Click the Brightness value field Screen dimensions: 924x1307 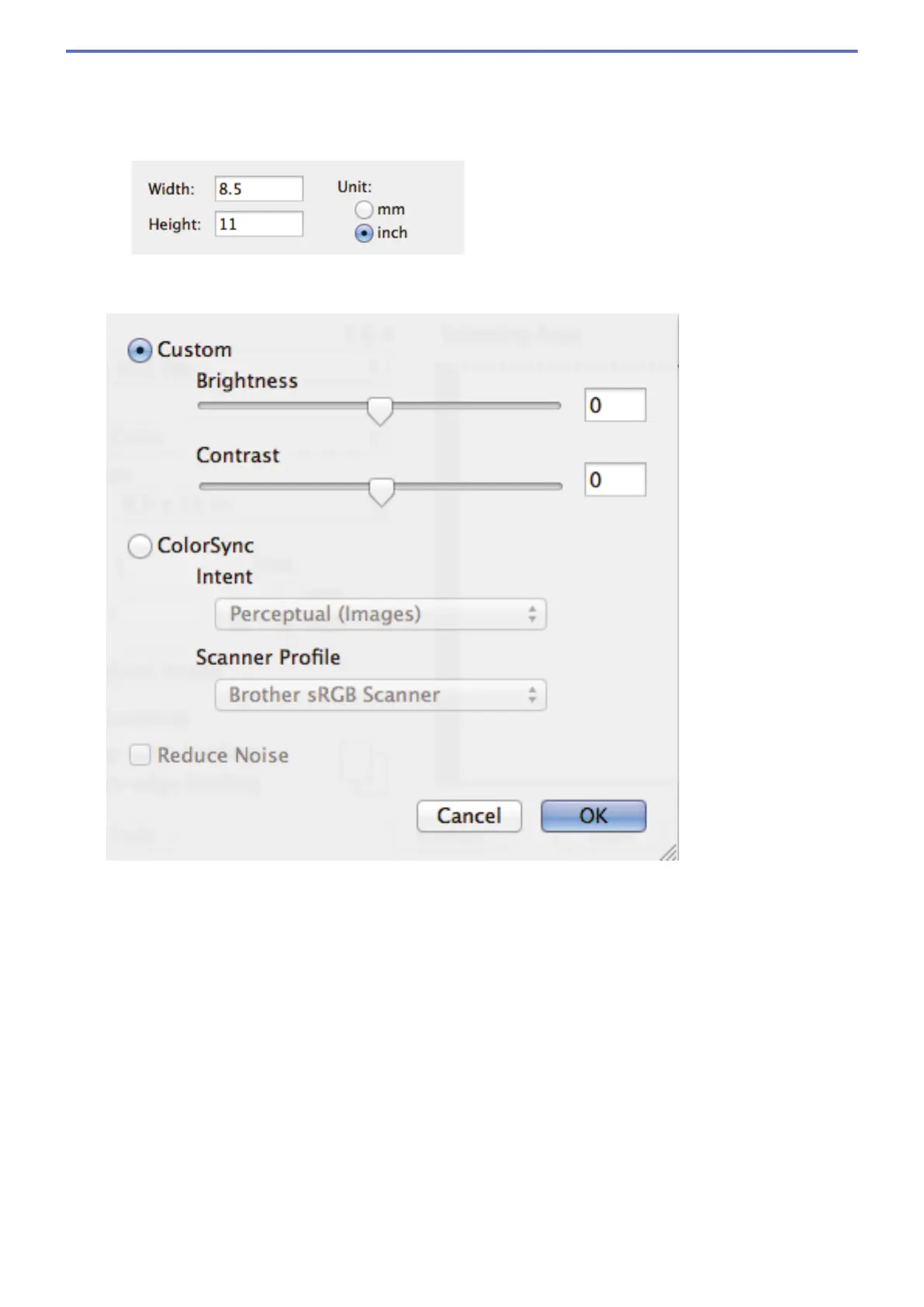pos(615,405)
